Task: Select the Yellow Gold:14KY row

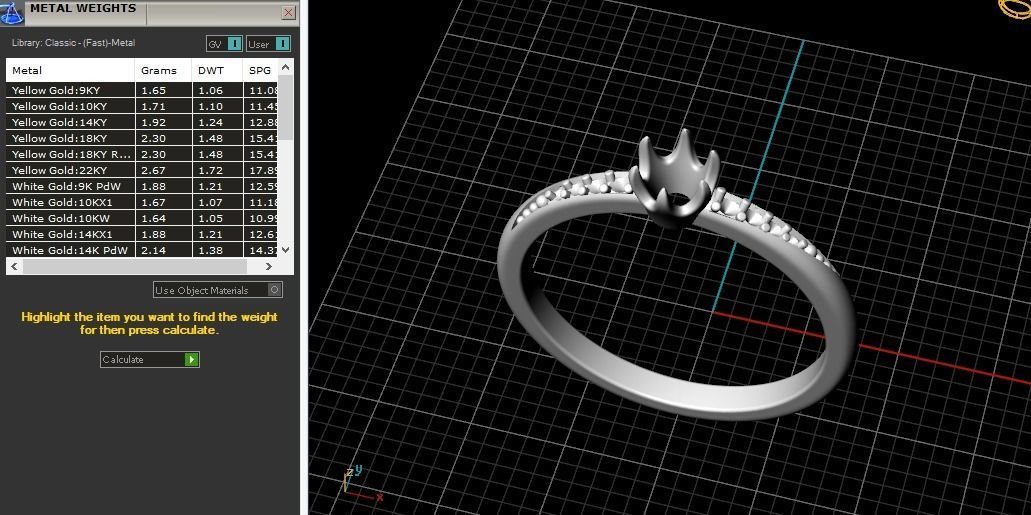Action: click(142, 122)
